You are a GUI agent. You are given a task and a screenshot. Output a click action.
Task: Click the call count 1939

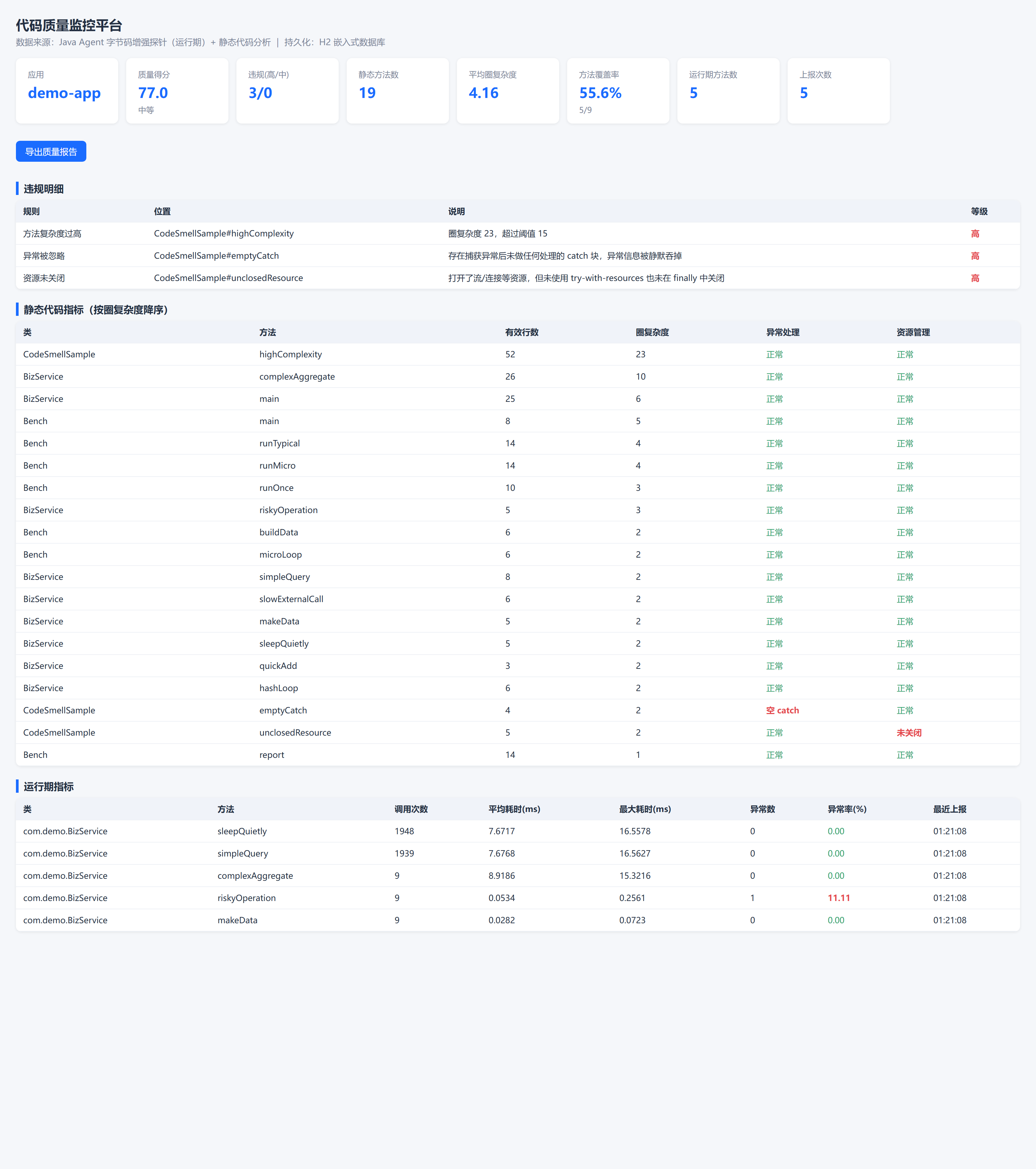[x=404, y=853]
